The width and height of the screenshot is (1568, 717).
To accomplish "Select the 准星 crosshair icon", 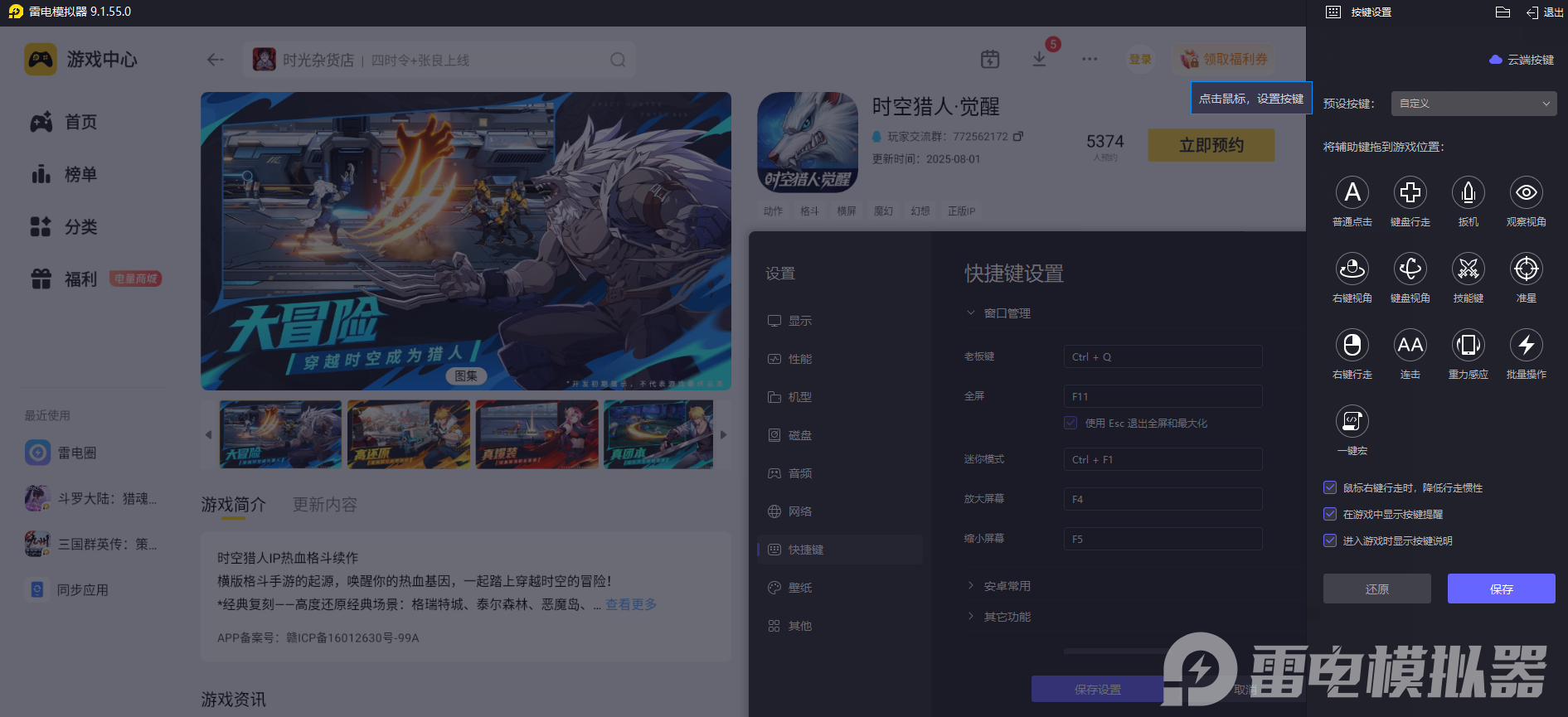I will pyautogui.click(x=1527, y=269).
